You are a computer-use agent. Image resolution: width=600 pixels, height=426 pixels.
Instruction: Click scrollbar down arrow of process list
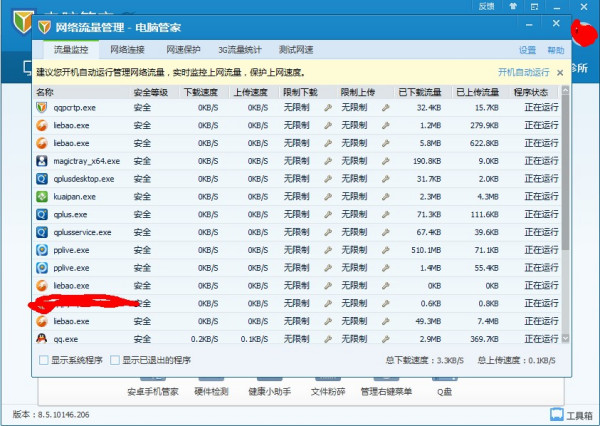click(x=565, y=338)
